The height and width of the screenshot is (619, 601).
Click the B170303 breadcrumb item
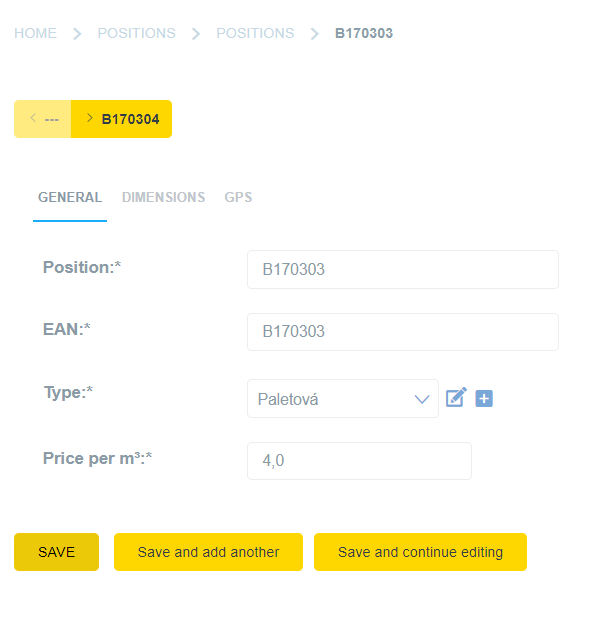pos(364,33)
